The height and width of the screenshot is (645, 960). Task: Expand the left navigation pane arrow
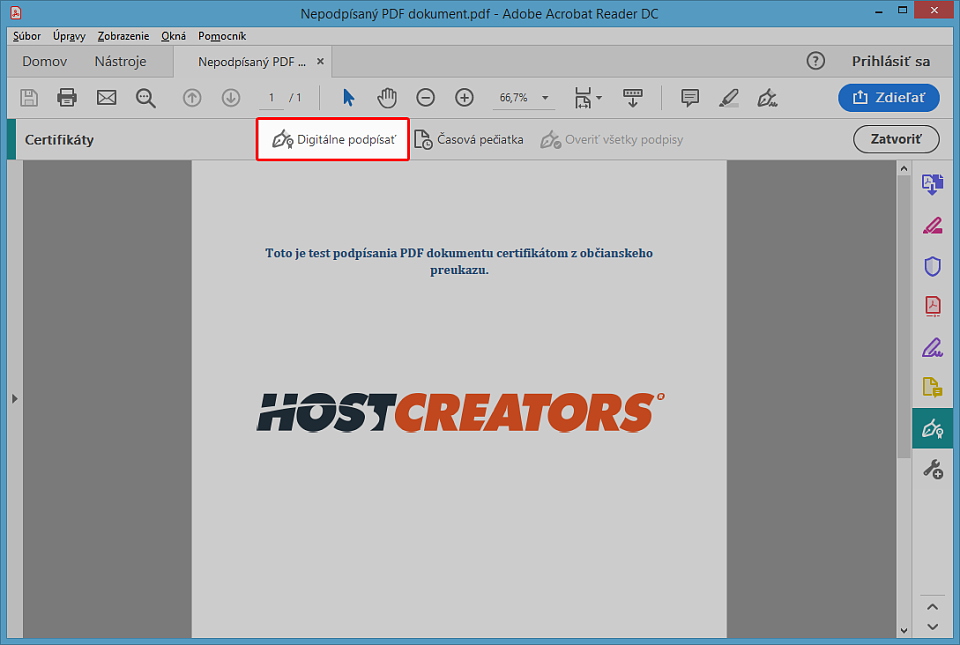coord(14,398)
